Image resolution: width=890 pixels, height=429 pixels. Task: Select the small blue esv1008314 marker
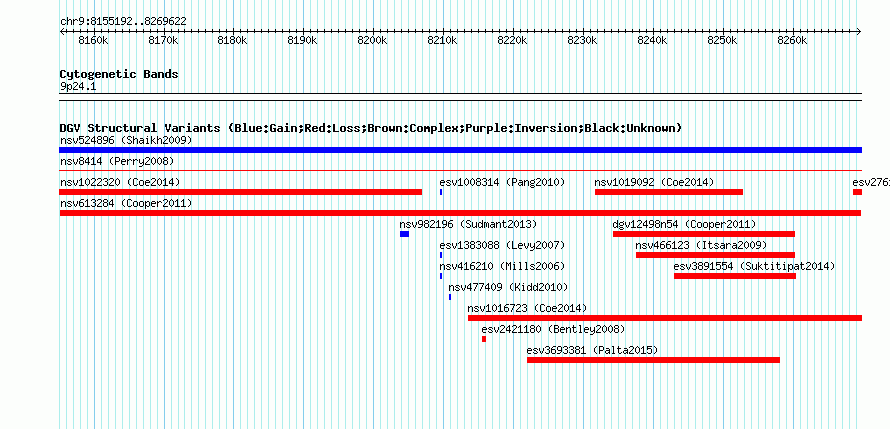pos(441,192)
